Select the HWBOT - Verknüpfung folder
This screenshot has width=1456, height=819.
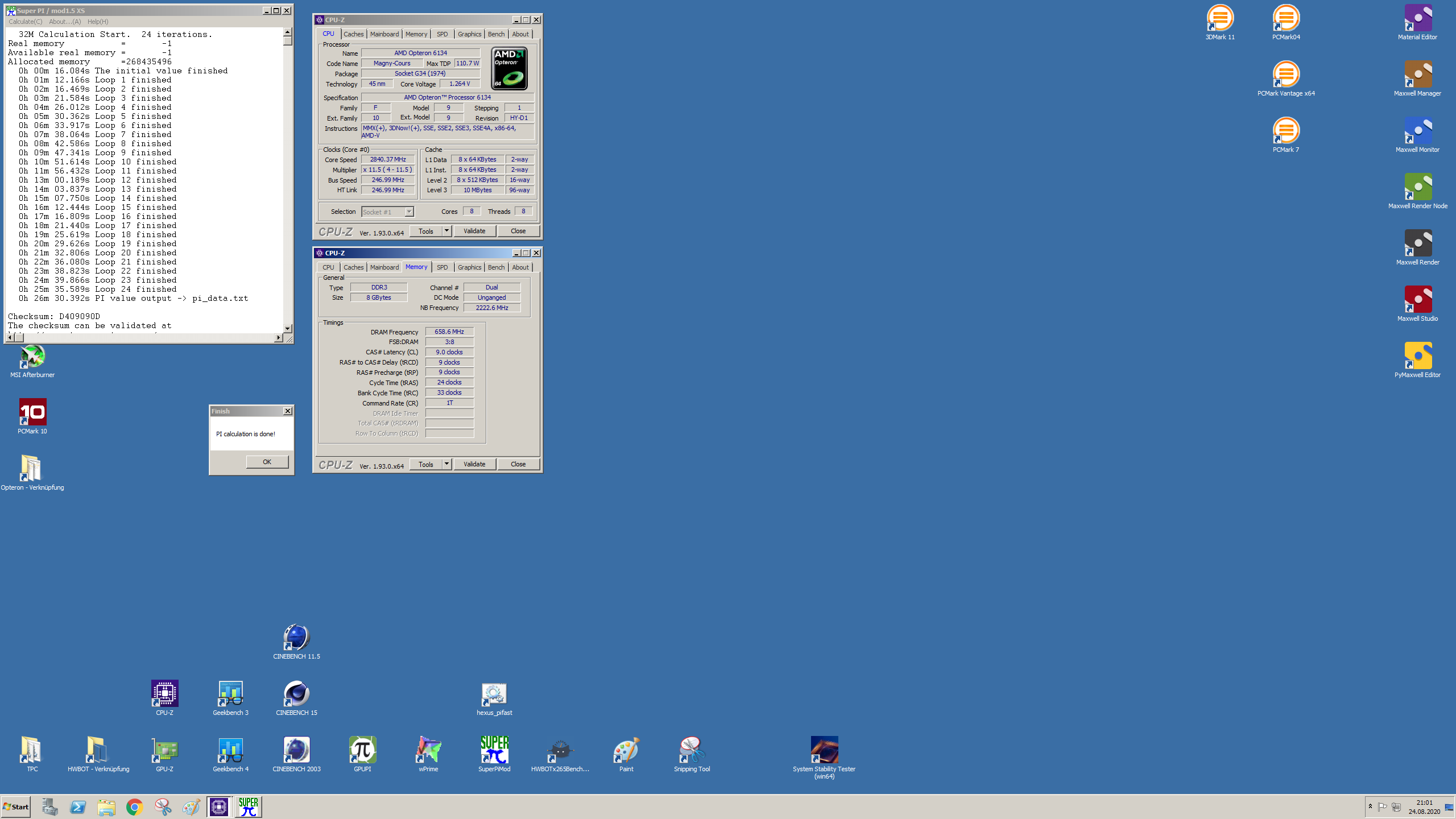(x=98, y=755)
